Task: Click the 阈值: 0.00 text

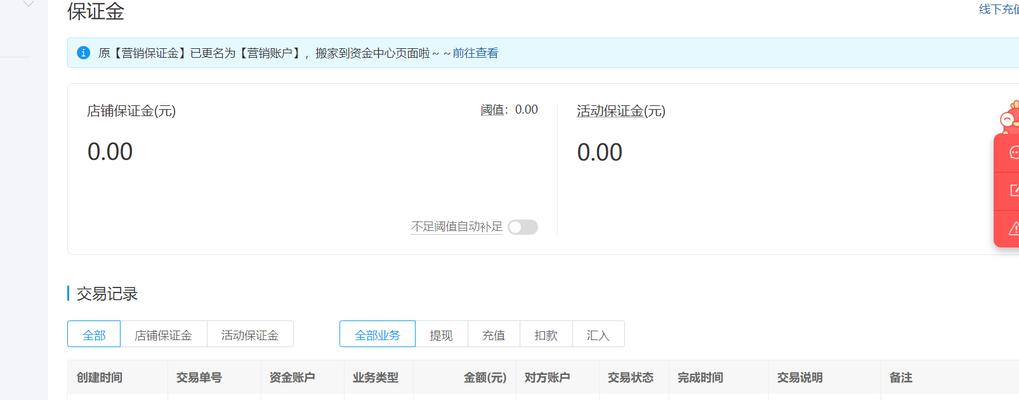Action: tap(510, 110)
